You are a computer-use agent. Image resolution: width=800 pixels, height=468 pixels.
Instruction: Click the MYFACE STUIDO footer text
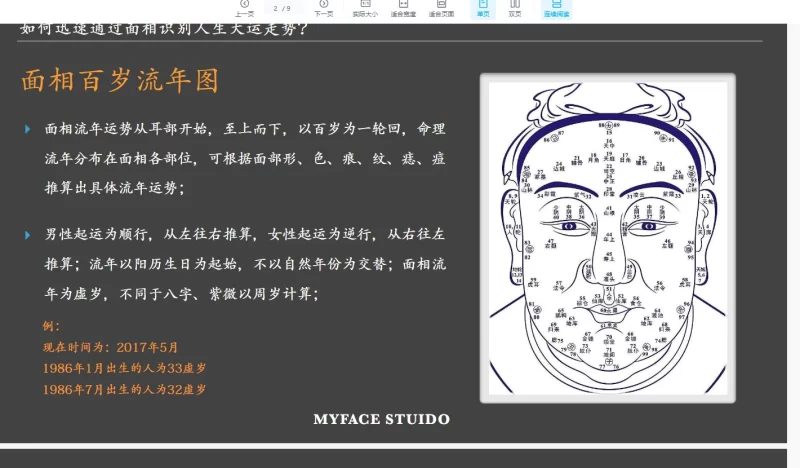click(x=381, y=420)
